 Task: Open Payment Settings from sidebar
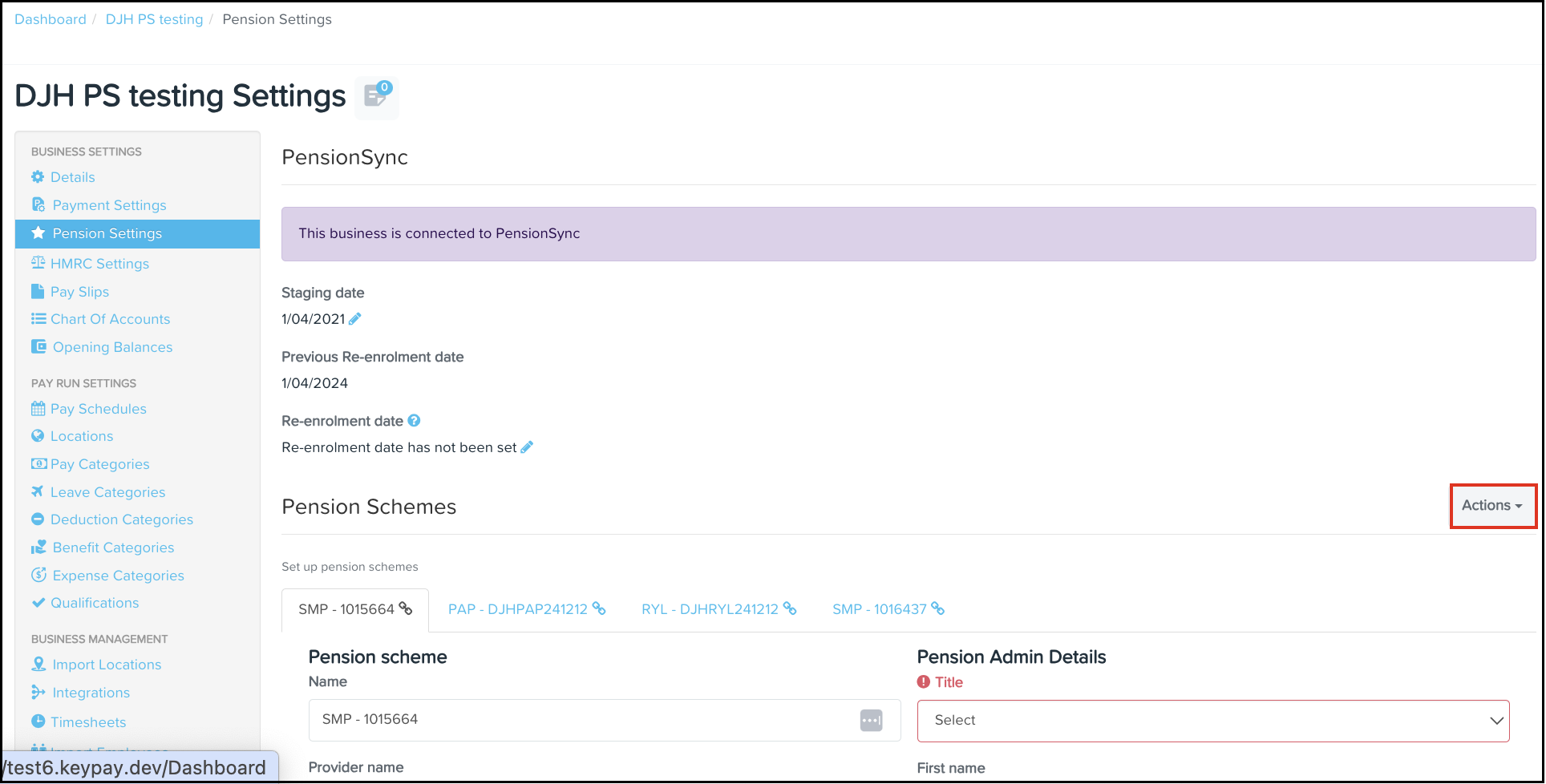tap(109, 205)
